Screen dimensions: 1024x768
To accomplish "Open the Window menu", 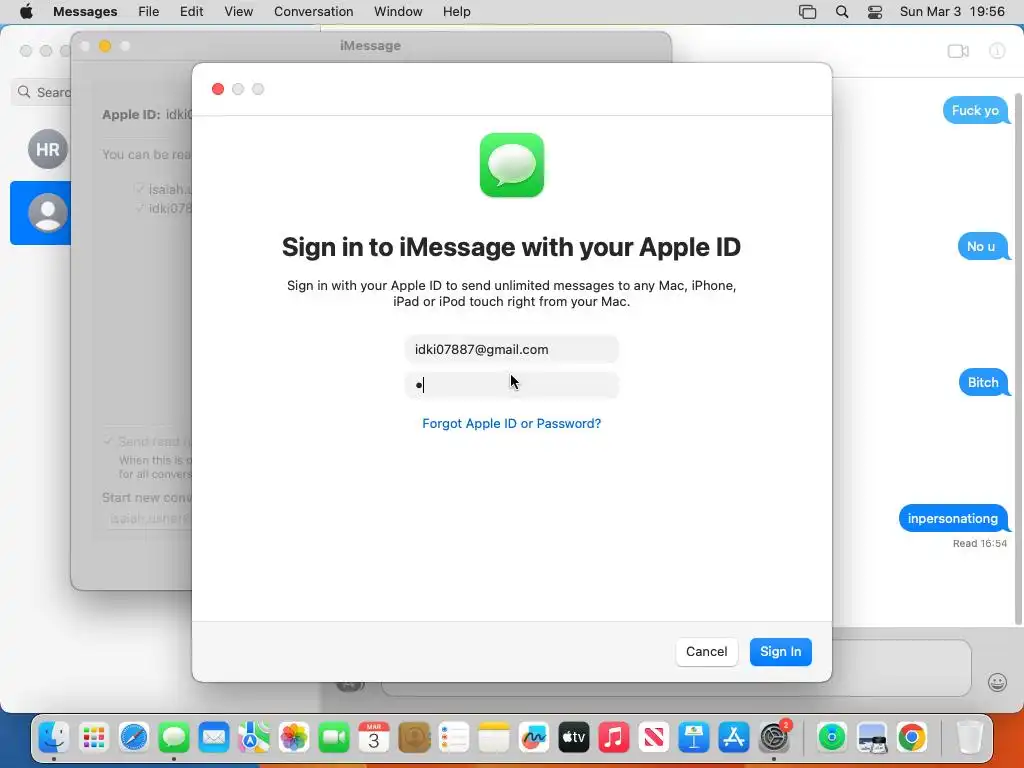I will [x=398, y=12].
